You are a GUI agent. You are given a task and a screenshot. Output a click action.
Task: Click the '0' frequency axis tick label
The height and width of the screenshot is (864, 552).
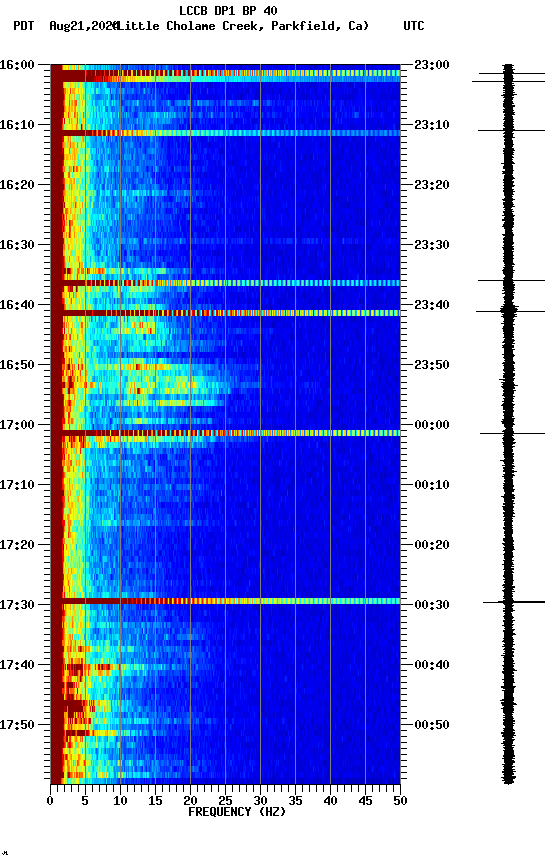tap(50, 801)
